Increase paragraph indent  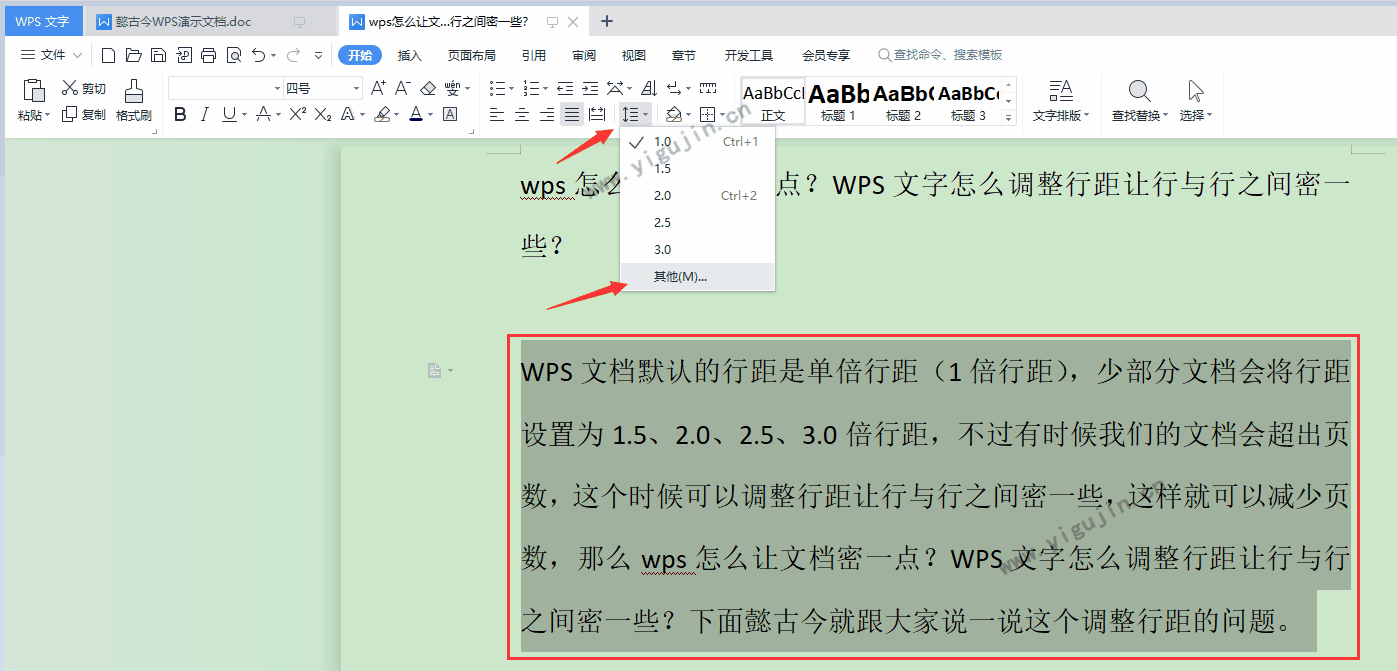pos(590,88)
